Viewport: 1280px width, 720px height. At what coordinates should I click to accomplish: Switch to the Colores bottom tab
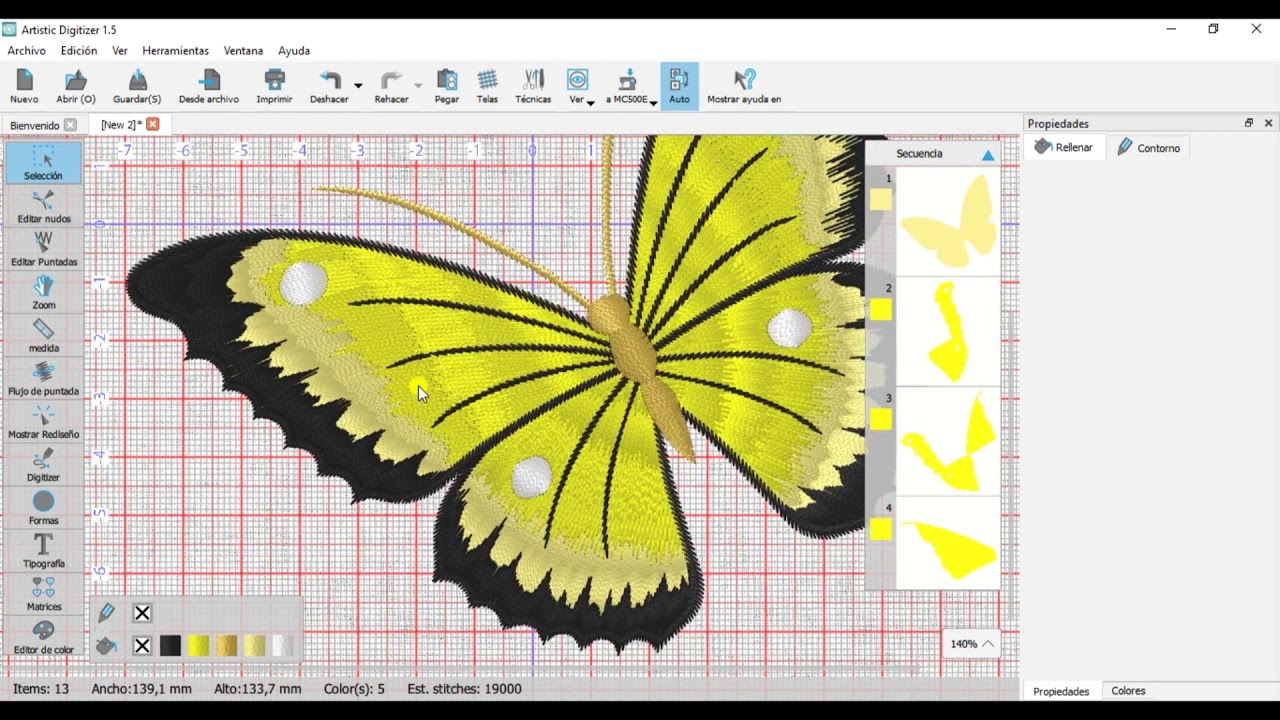point(1128,691)
